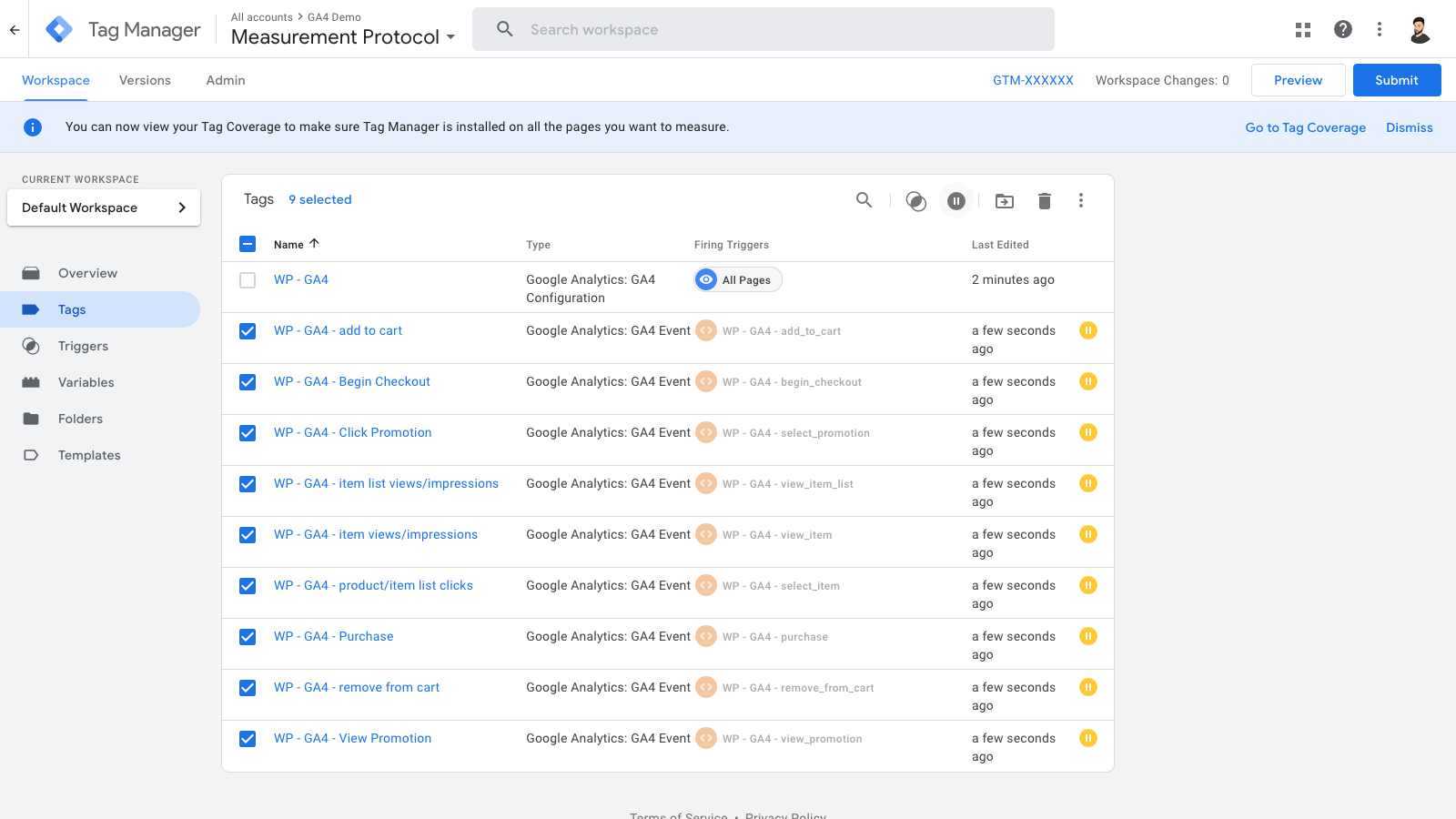This screenshot has width=1456, height=819.
Task: Click the Name column sort arrow
Action: coord(314,244)
